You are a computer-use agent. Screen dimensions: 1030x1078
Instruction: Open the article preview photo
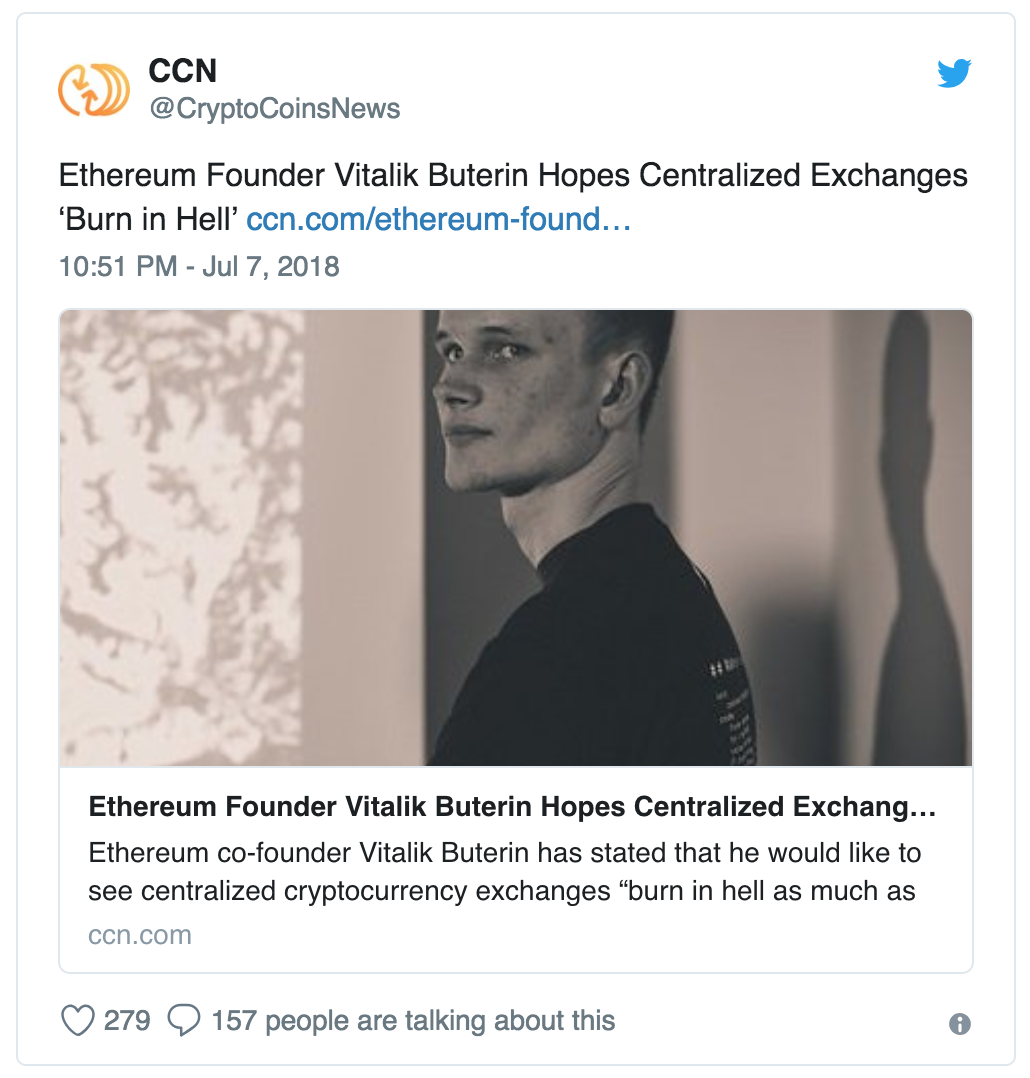(515, 537)
